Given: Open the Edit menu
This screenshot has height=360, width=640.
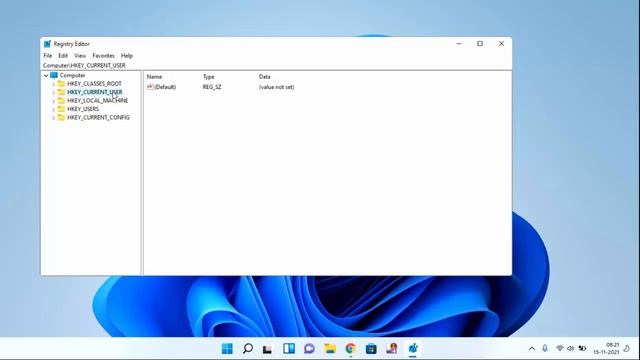Looking at the screenshot, I should [63, 56].
